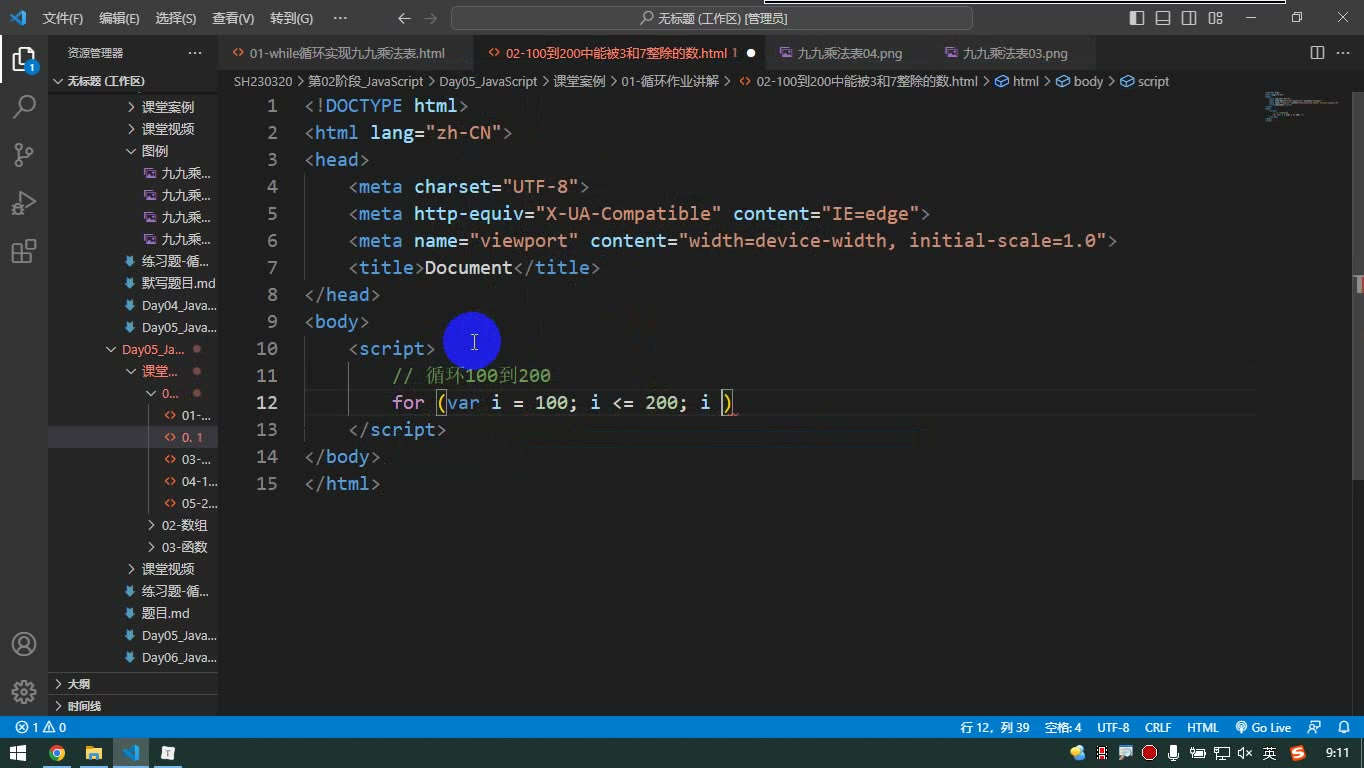Switch to 九九乘法表03.png tab
This screenshot has height=768, width=1364.
[1014, 53]
